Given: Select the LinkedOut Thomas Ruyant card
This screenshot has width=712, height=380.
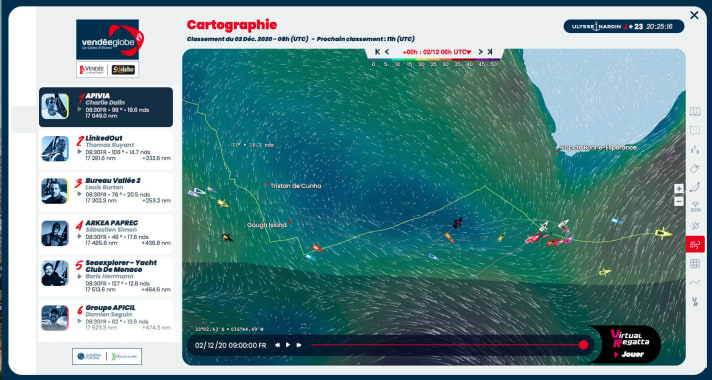Looking at the screenshot, I should point(106,149).
